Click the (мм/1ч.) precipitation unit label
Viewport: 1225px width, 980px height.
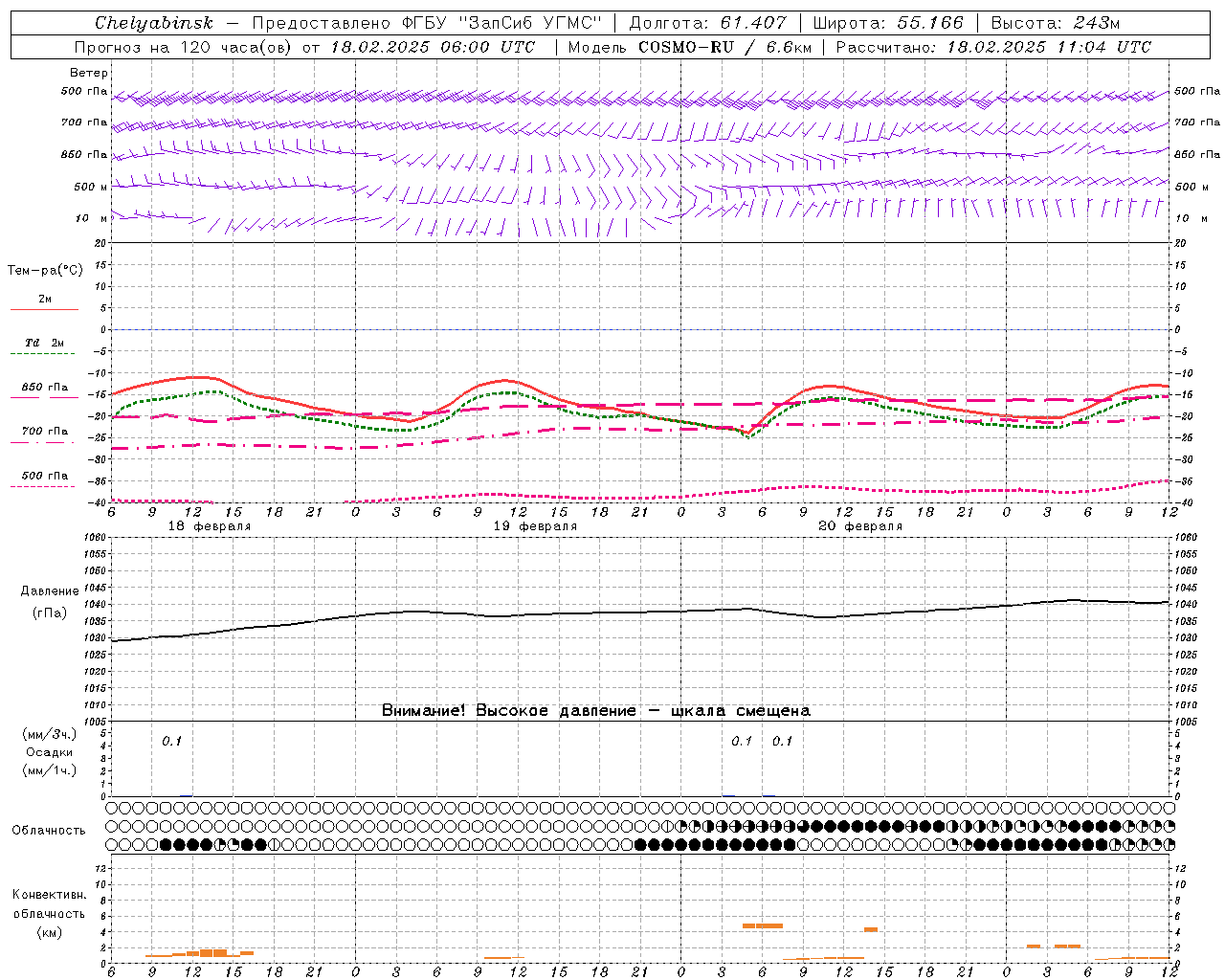(x=49, y=770)
